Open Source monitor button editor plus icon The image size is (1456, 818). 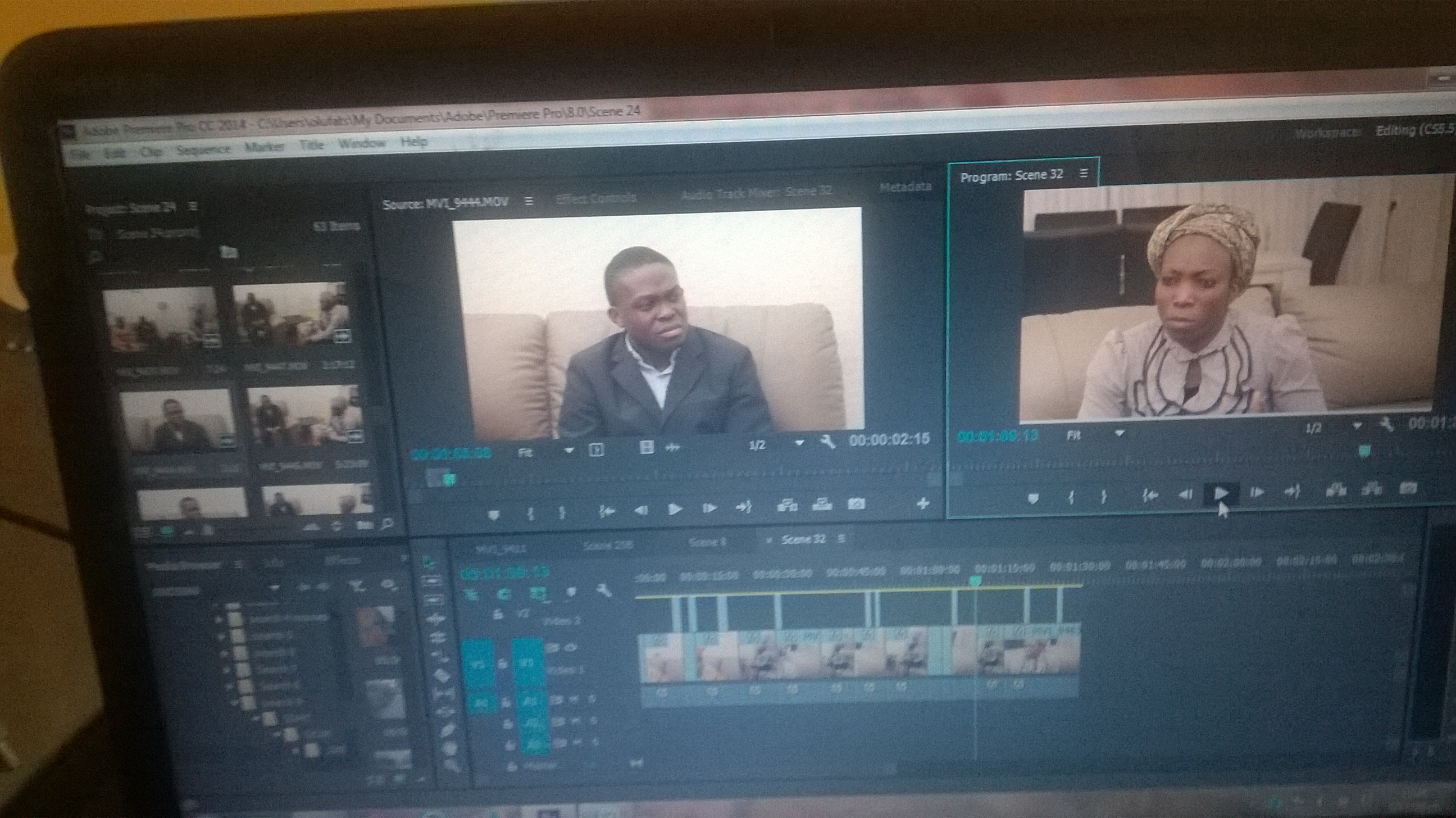(x=922, y=503)
